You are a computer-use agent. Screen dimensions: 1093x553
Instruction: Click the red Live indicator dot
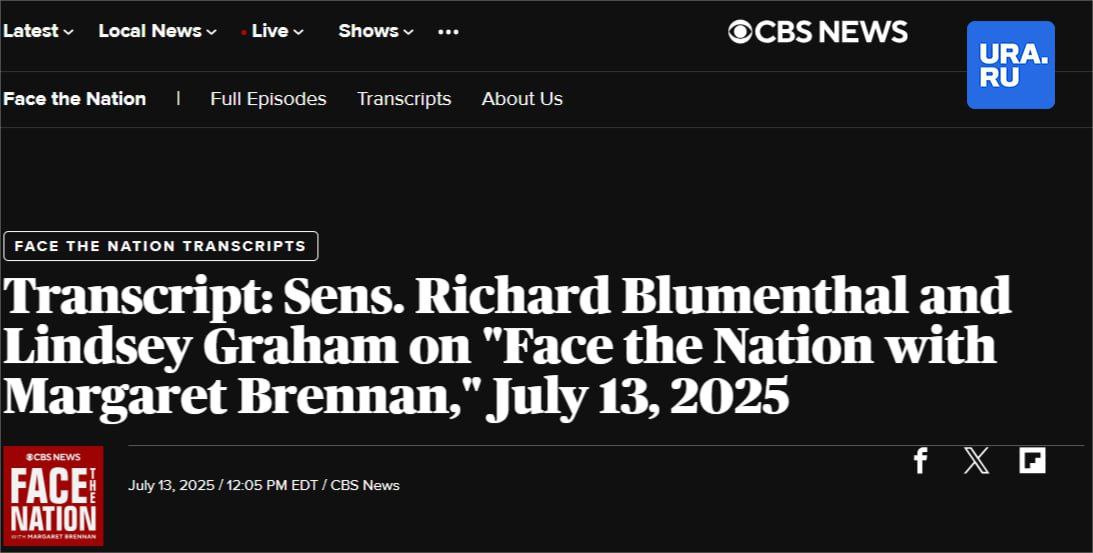click(243, 33)
